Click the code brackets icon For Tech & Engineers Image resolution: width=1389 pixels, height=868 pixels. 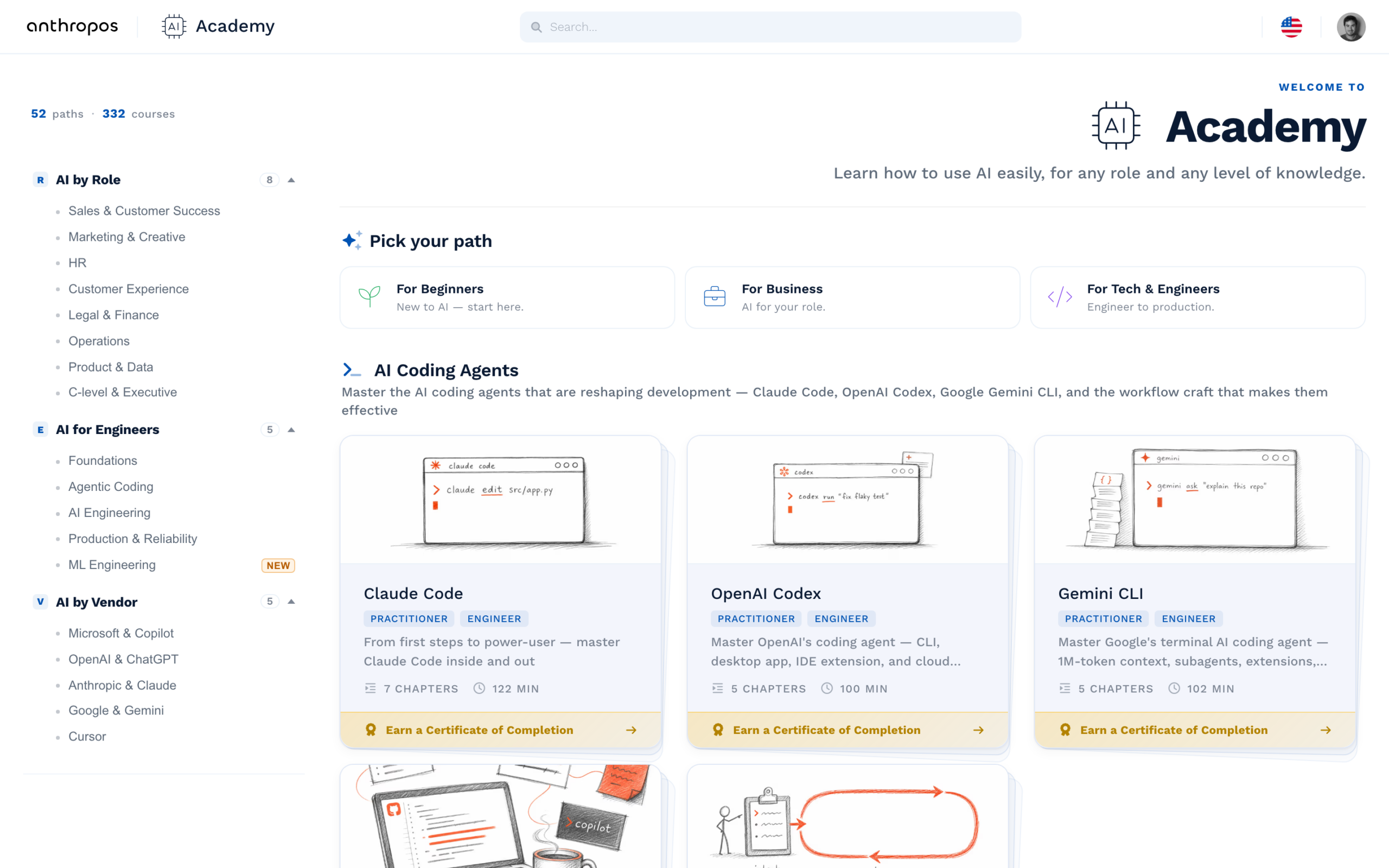click(1060, 297)
